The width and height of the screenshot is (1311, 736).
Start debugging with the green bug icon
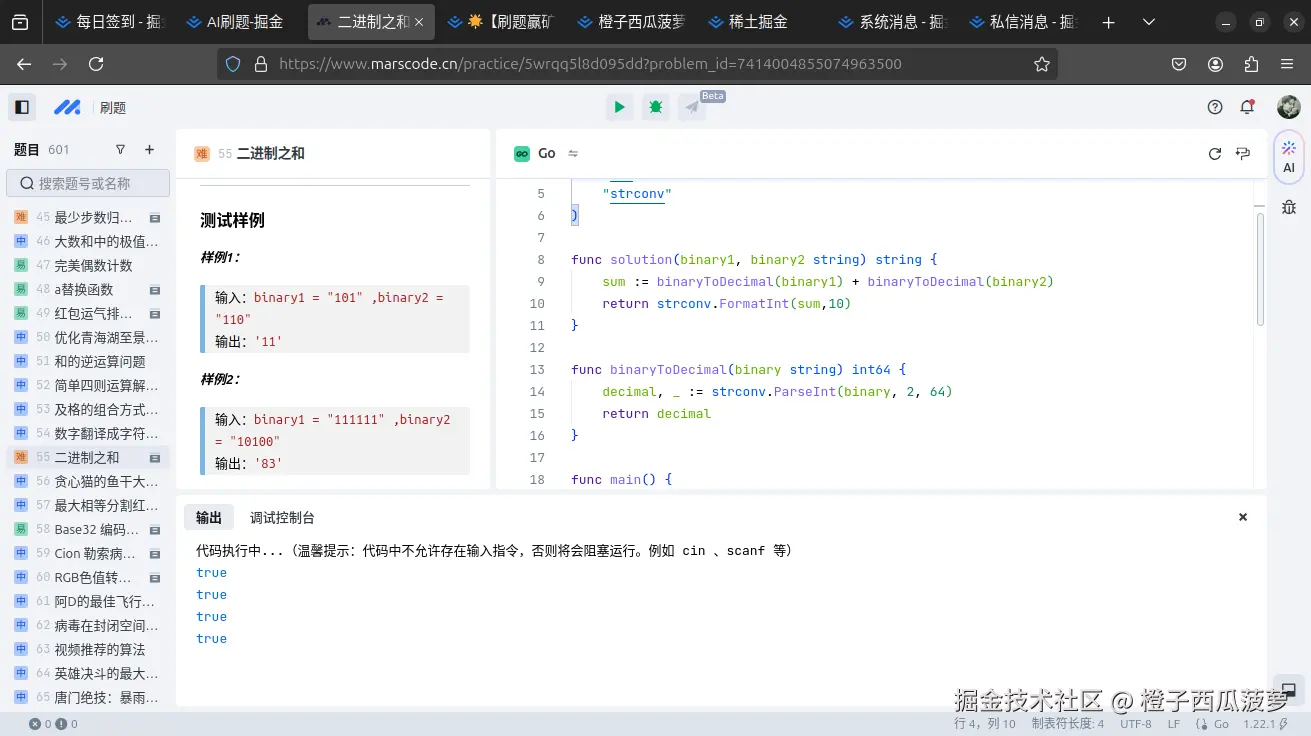[x=655, y=106]
